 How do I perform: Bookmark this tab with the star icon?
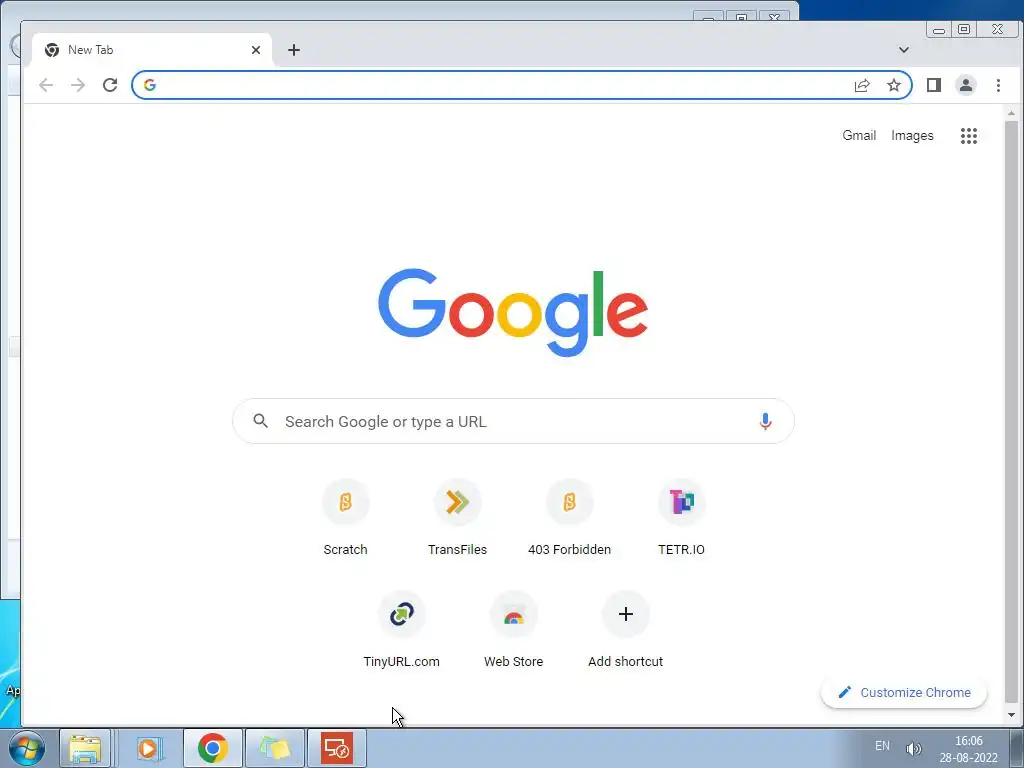coord(894,85)
